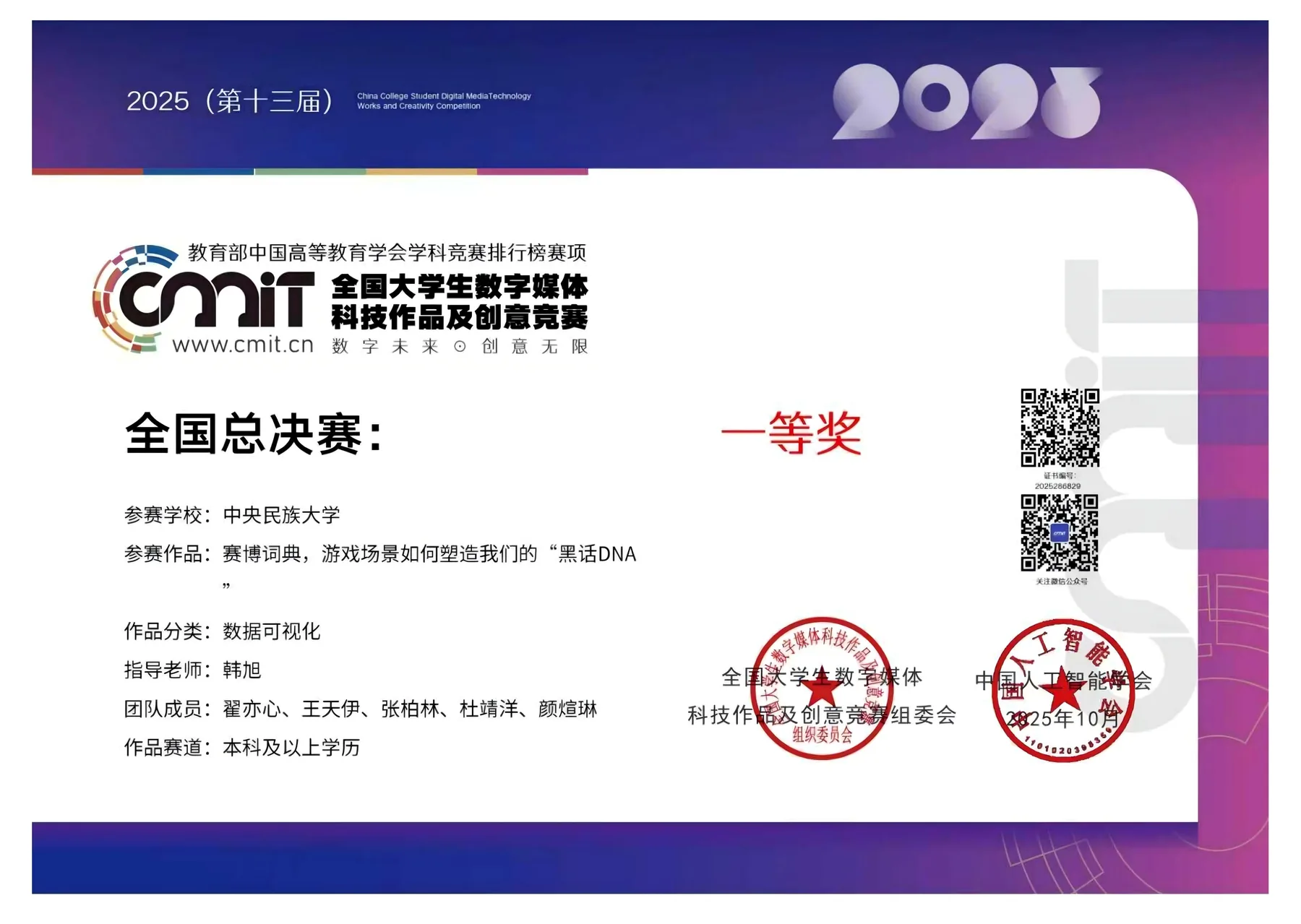Click the green segment of color stripe
Screen dimensions: 1301x924
coord(310,172)
